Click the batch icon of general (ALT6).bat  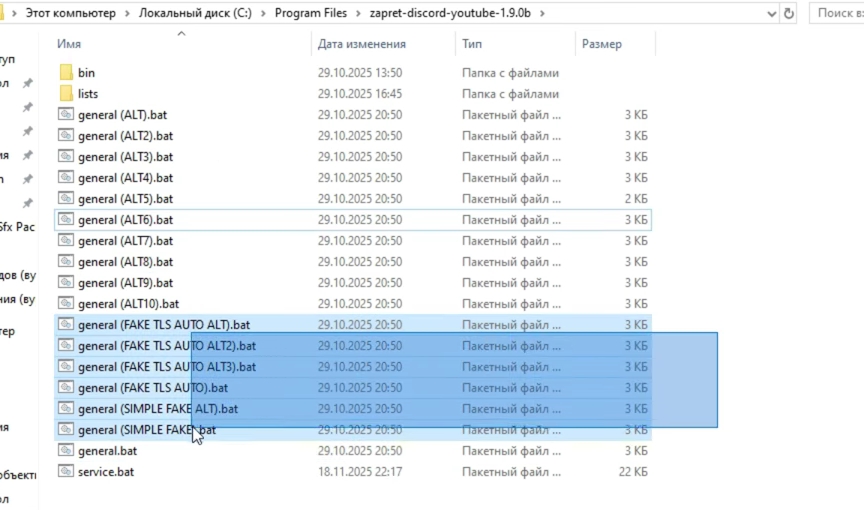pyautogui.click(x=66, y=219)
